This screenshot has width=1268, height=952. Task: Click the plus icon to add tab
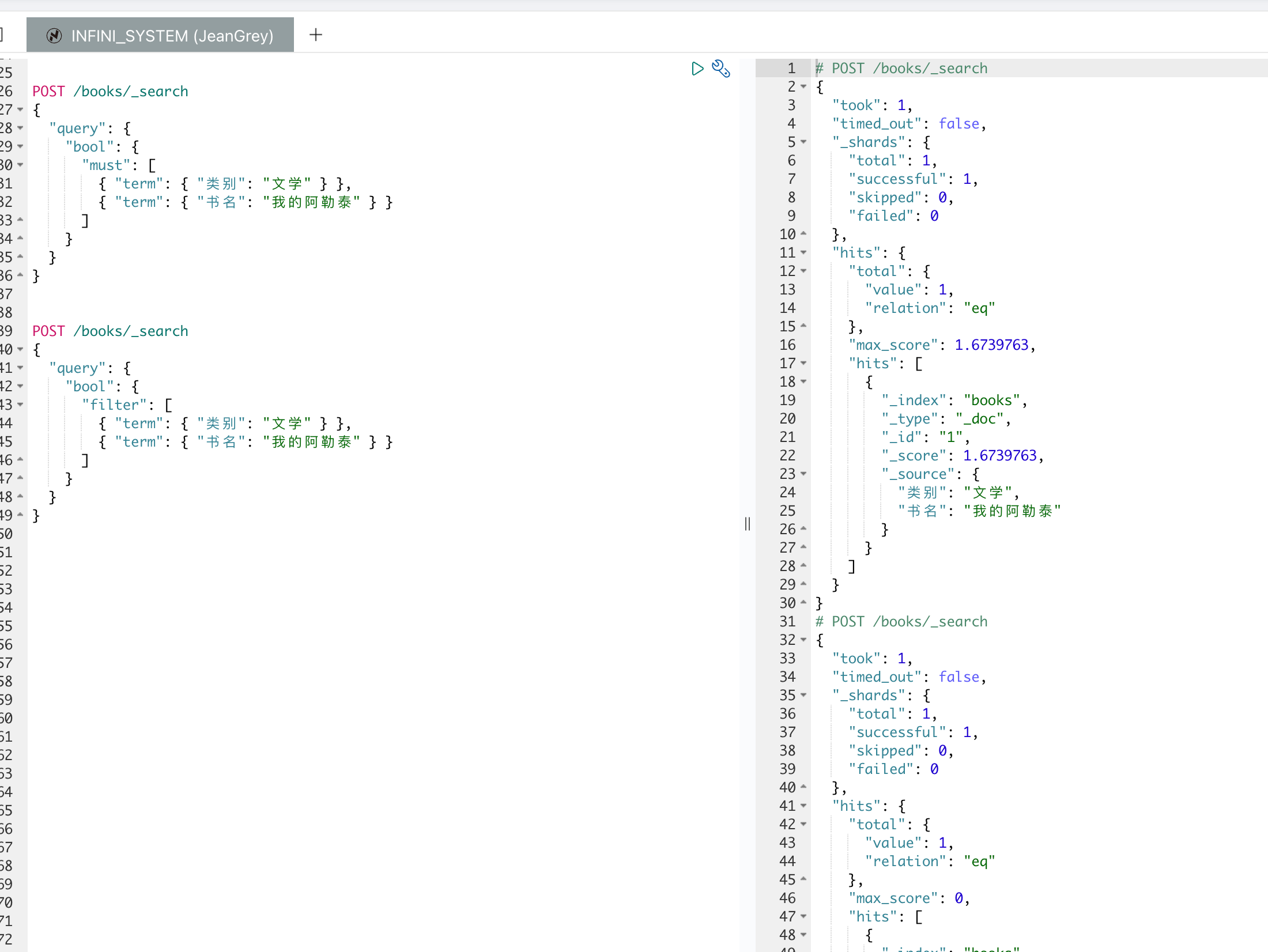315,35
